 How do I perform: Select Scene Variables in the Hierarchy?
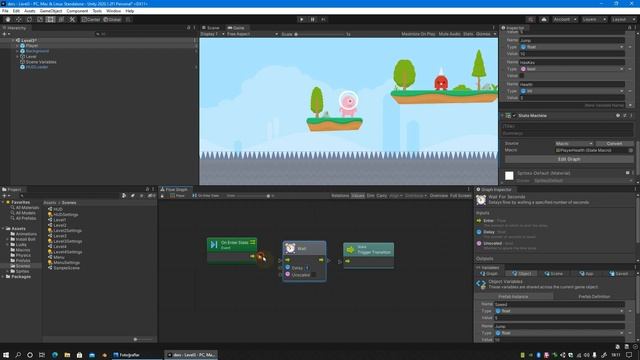(x=41, y=62)
